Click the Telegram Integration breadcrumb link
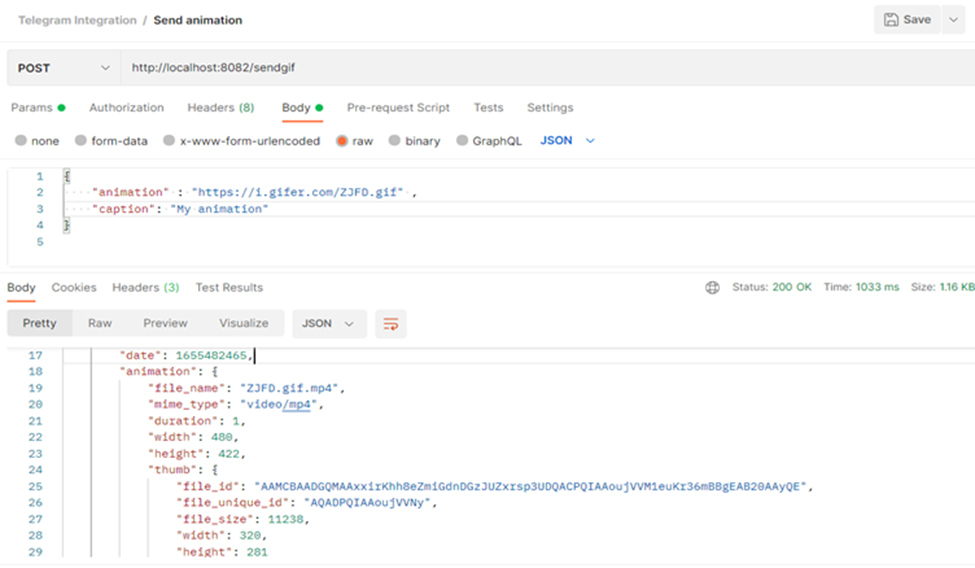The height and width of the screenshot is (568, 975). 77,20
